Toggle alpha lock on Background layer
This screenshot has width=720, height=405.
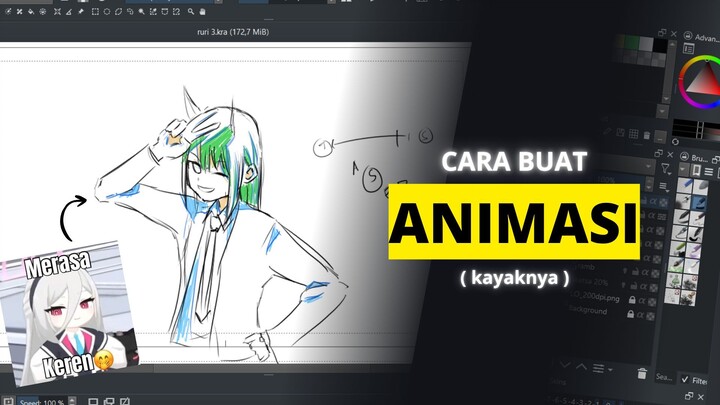[641, 315]
